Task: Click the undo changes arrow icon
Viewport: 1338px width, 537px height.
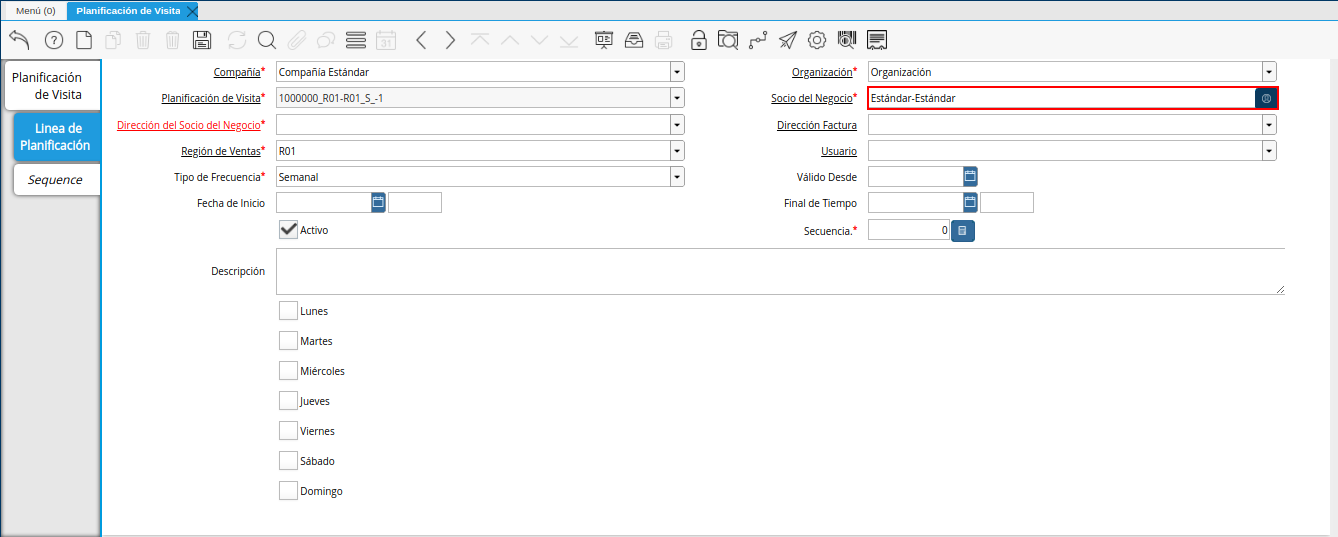Action: point(19,40)
